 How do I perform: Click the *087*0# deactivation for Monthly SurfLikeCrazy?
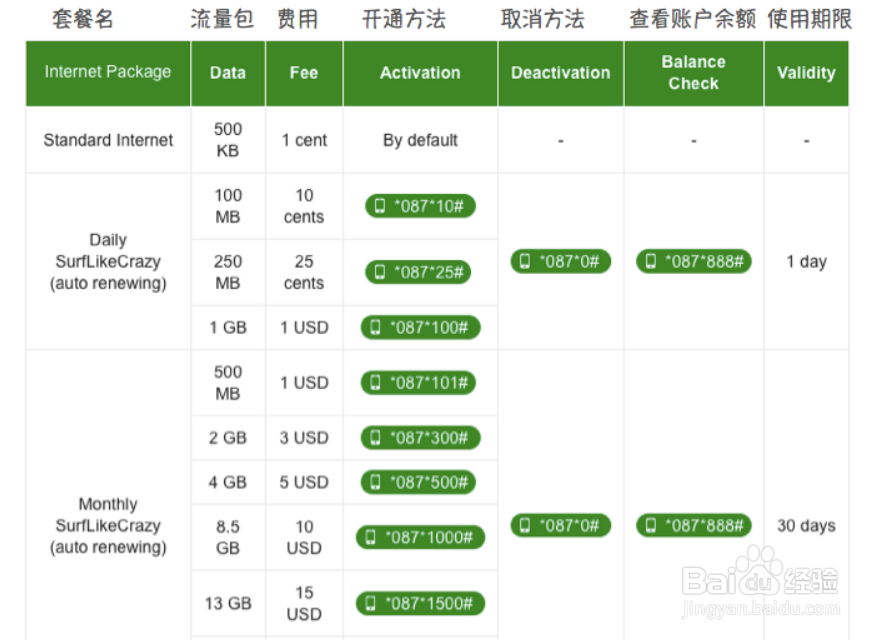pos(560,525)
